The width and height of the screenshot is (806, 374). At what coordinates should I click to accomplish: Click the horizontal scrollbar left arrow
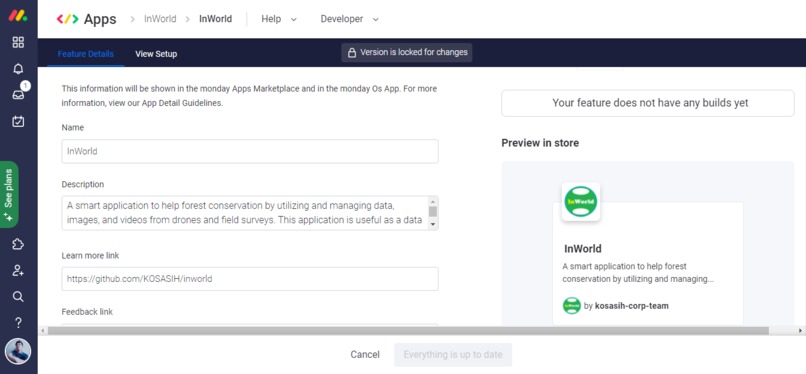tap(43, 331)
